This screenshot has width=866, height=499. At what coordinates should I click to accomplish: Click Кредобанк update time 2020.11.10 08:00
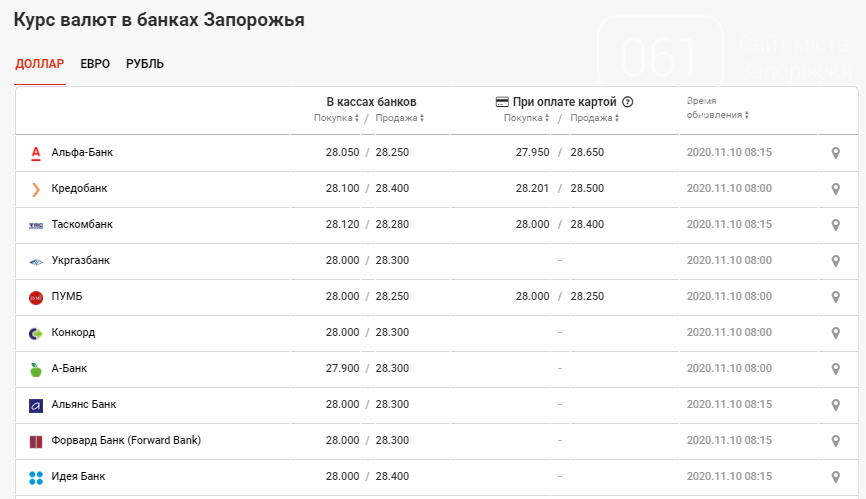pyautogui.click(x=729, y=188)
